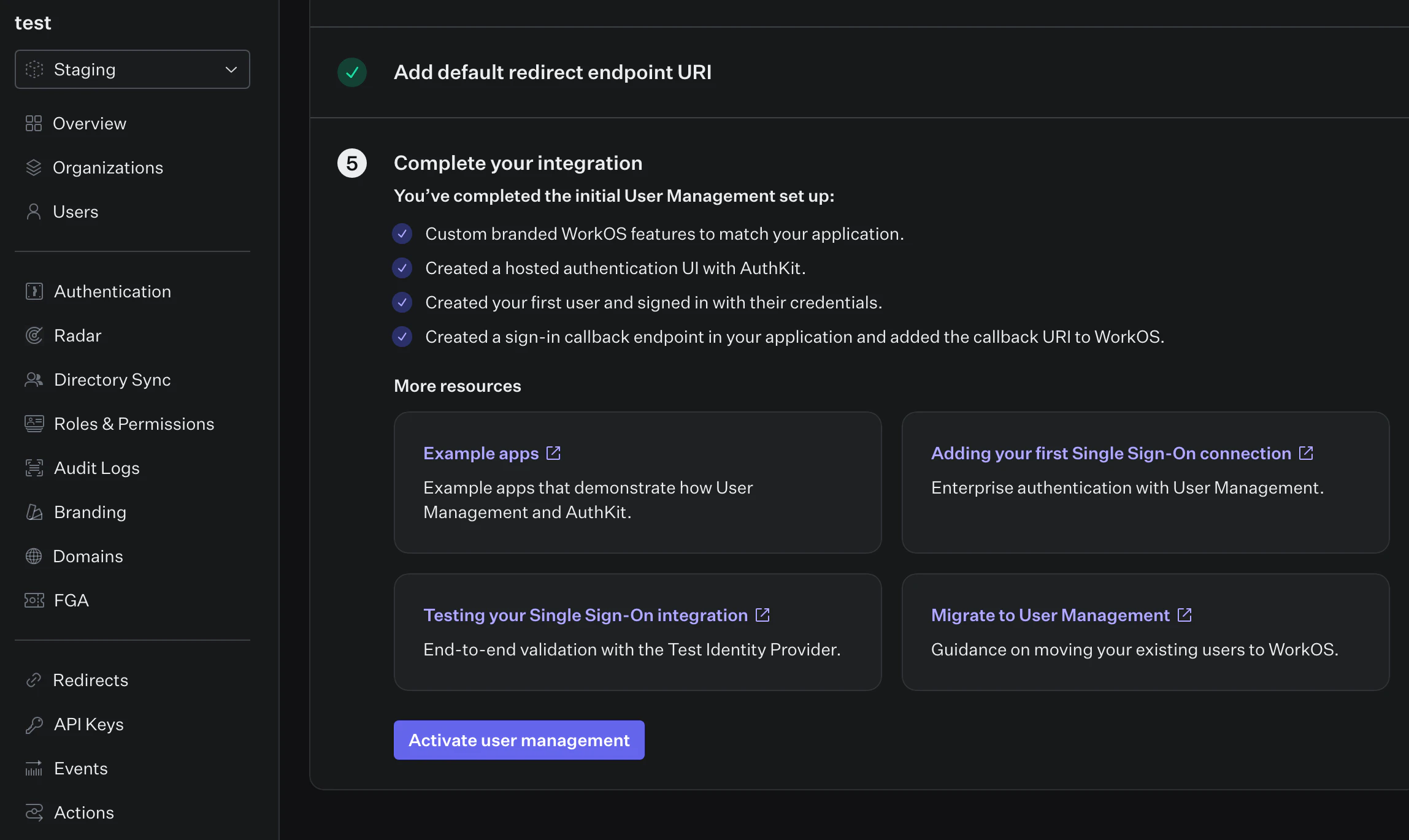
Task: Click the Redirects link icon
Action: click(34, 680)
